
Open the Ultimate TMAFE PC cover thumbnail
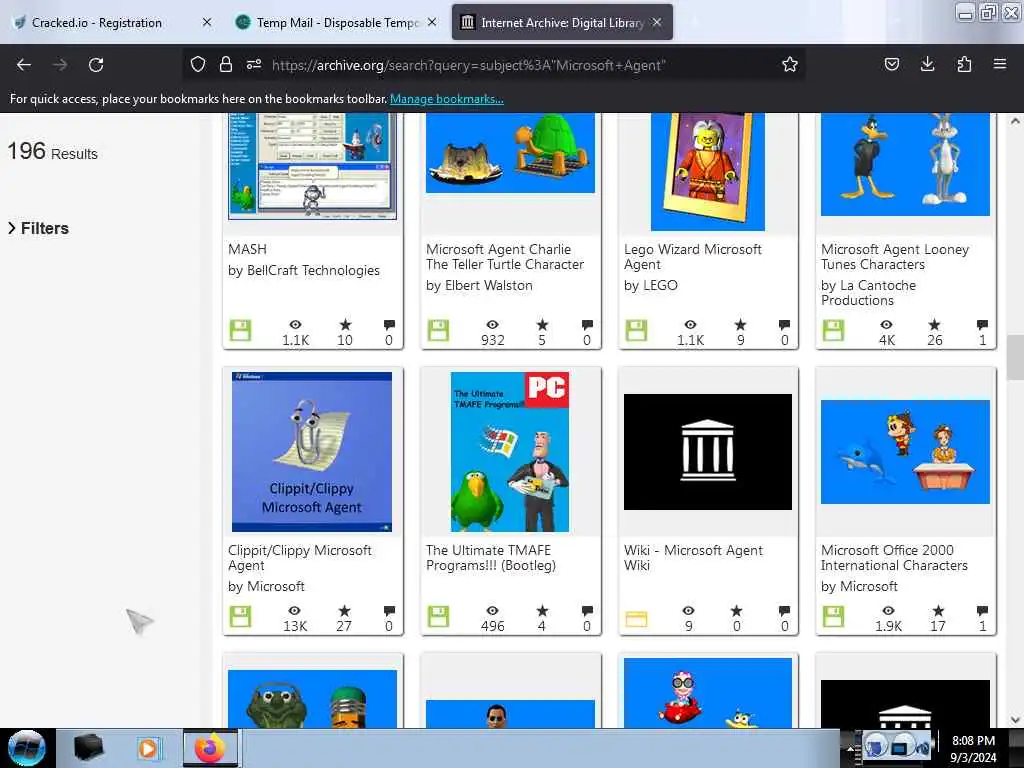pyautogui.click(x=510, y=452)
